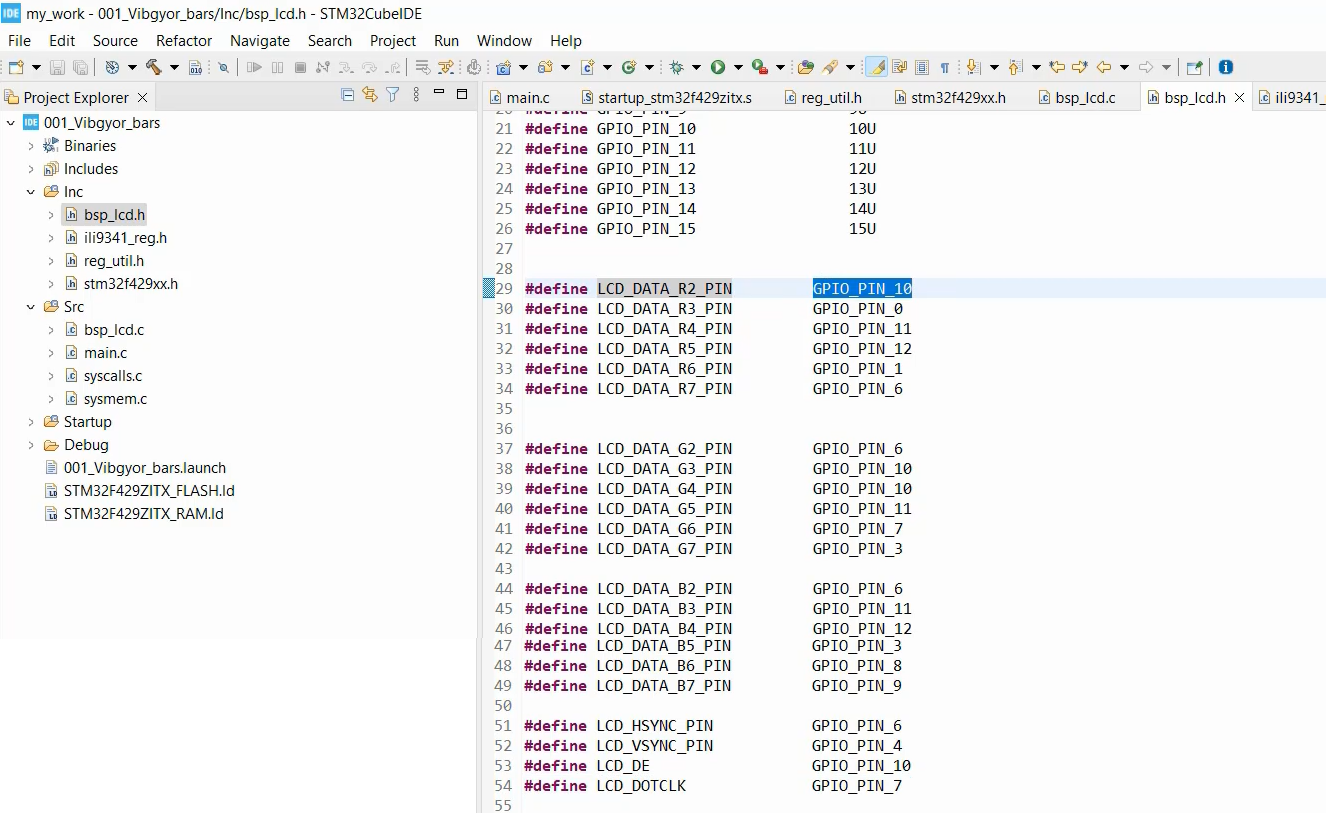Open the Refactor menu

[x=184, y=41]
